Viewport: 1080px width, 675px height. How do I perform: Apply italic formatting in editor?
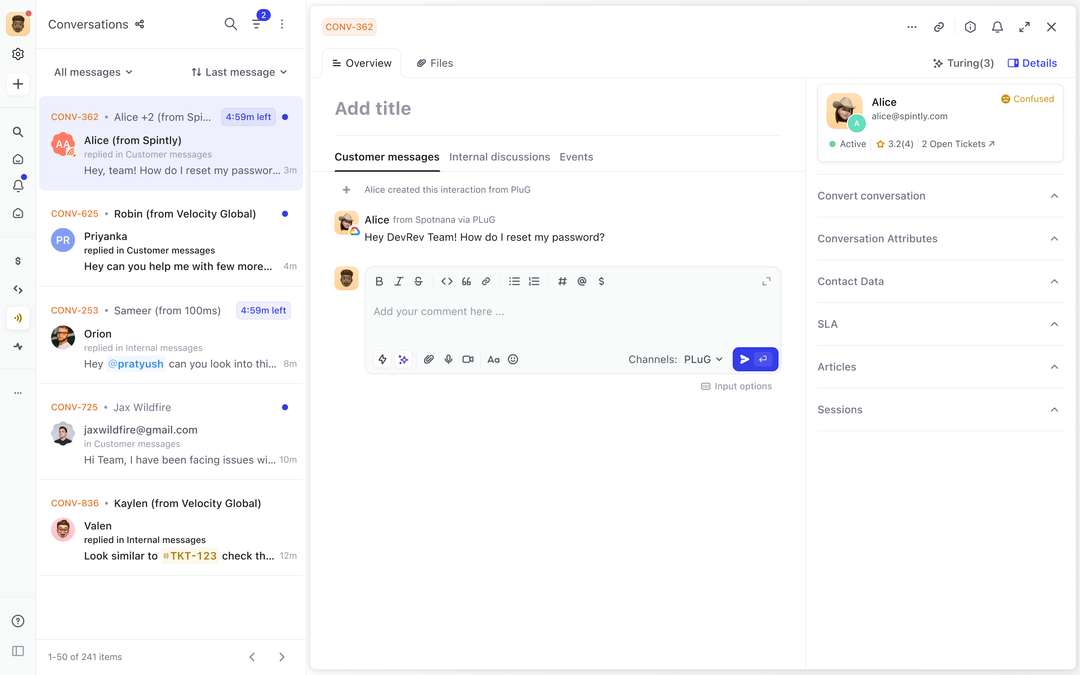coord(399,281)
